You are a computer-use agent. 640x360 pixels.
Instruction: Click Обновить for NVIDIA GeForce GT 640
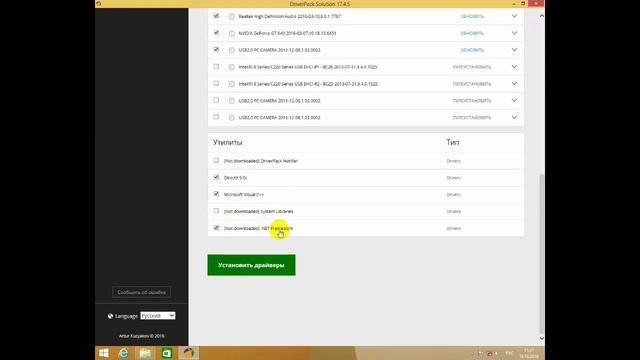[x=472, y=33]
